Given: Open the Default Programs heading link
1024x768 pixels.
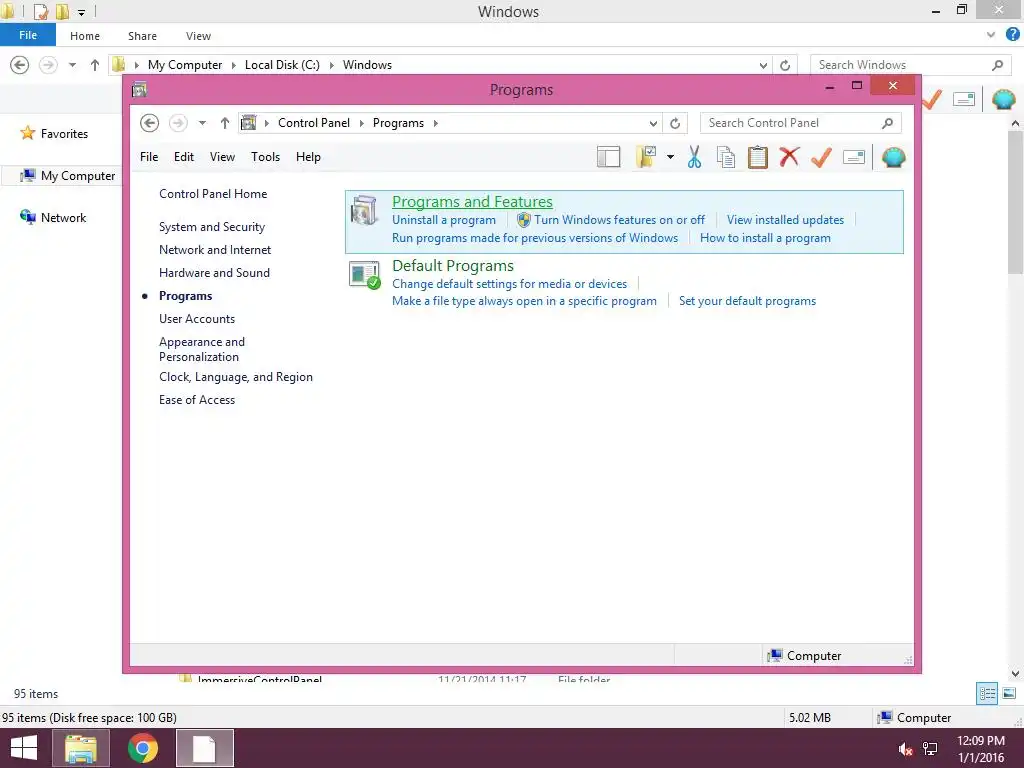Looking at the screenshot, I should tap(453, 266).
